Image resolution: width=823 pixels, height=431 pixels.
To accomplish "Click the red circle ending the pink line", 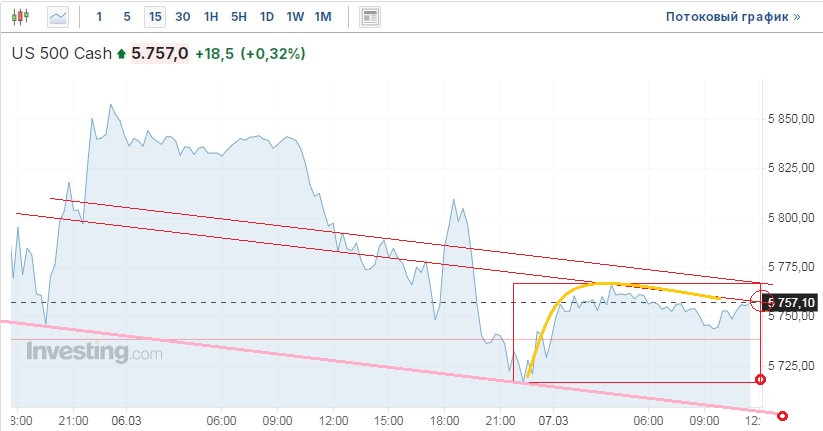I will (783, 416).
